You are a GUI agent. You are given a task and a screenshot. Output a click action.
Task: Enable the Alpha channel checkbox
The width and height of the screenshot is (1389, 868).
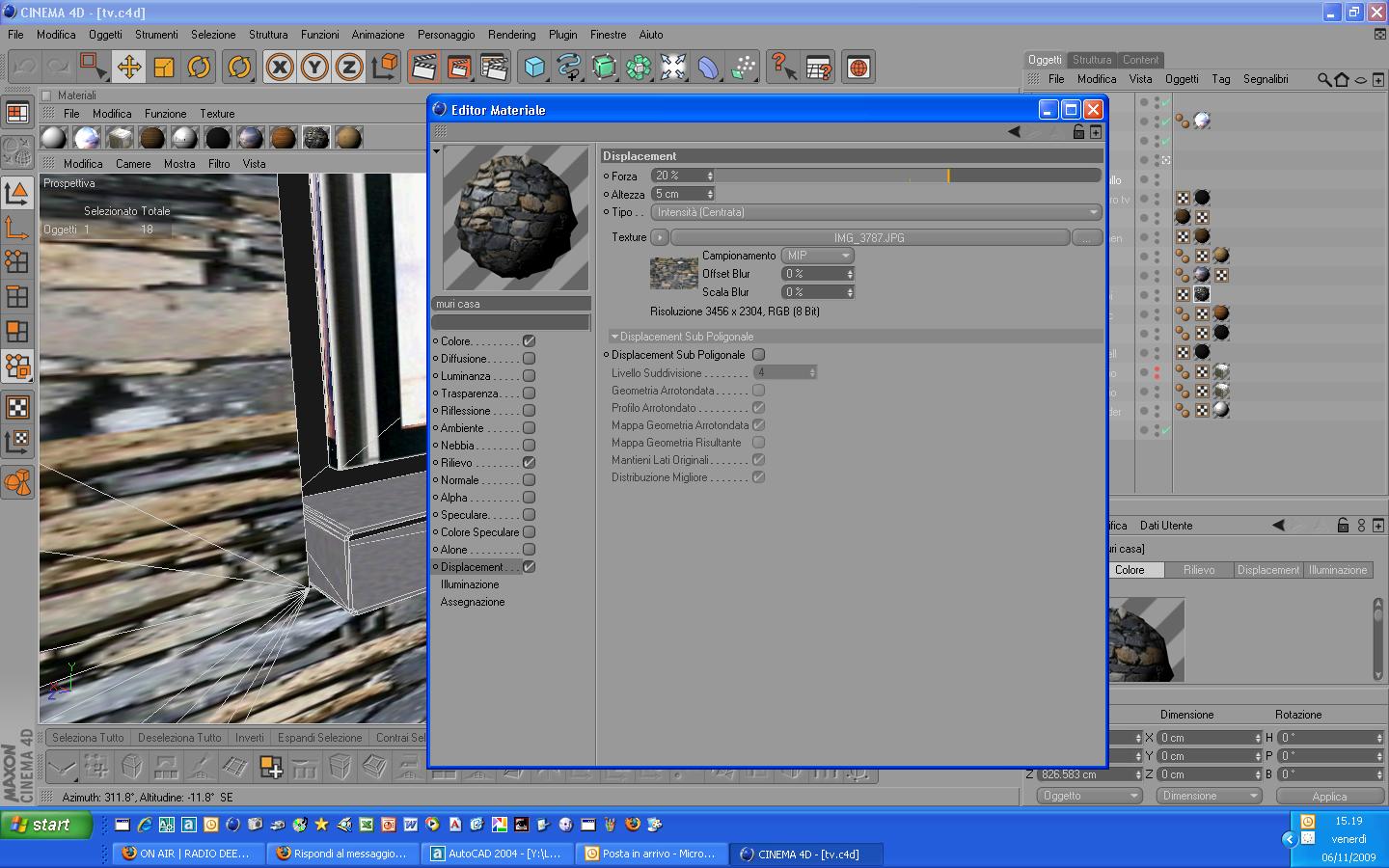(529, 498)
